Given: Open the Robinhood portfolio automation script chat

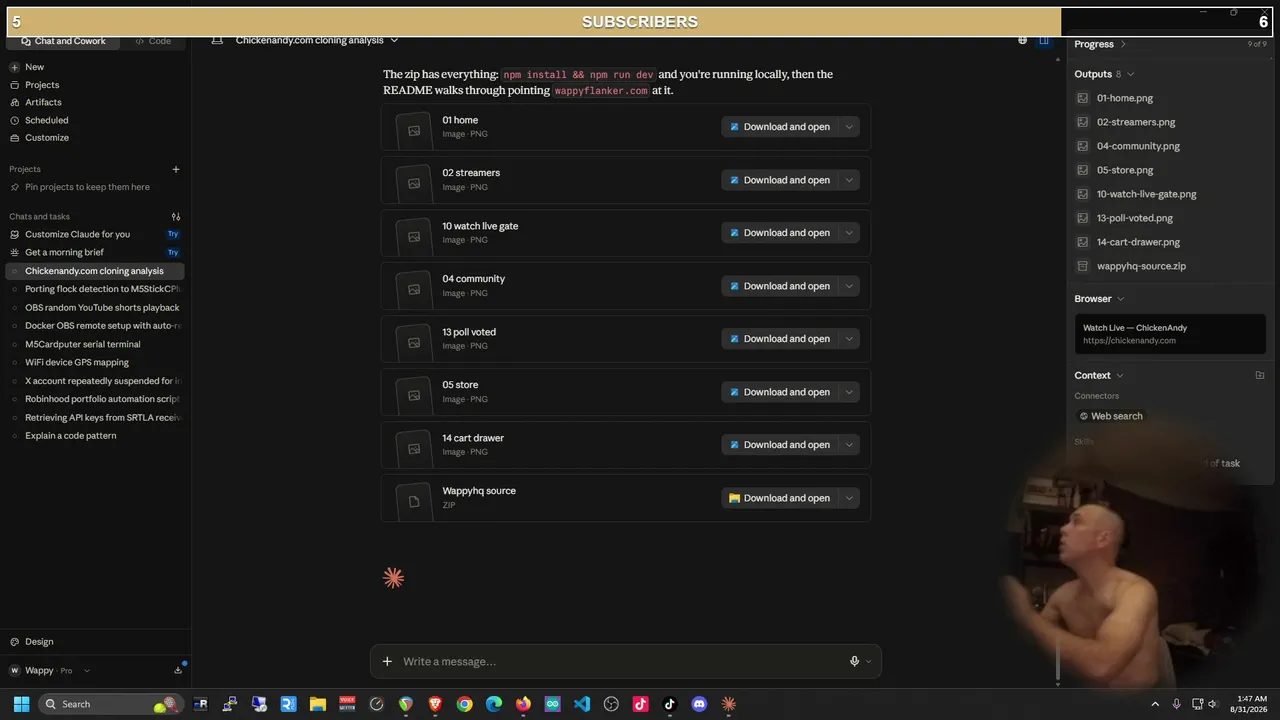Looking at the screenshot, I should [95, 399].
